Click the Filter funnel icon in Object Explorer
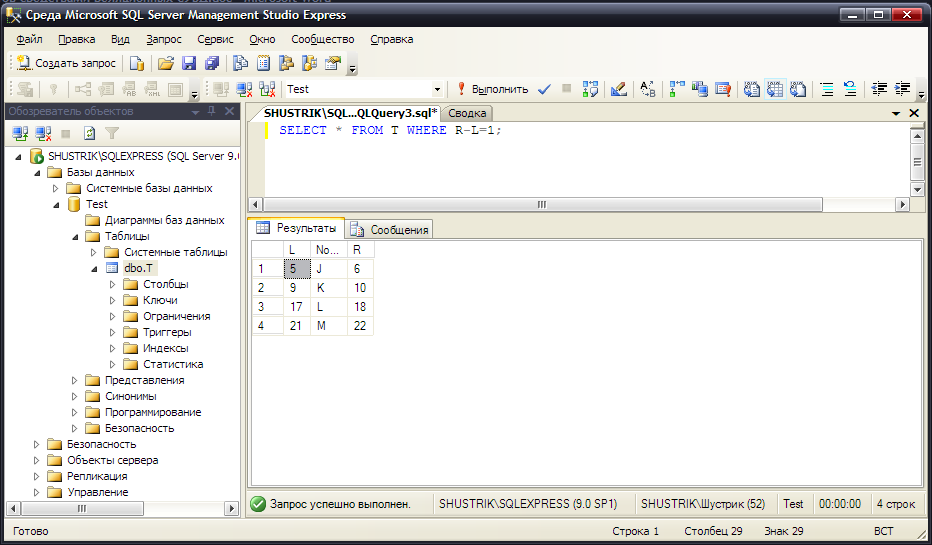This screenshot has height=545, width=932. [x=112, y=133]
